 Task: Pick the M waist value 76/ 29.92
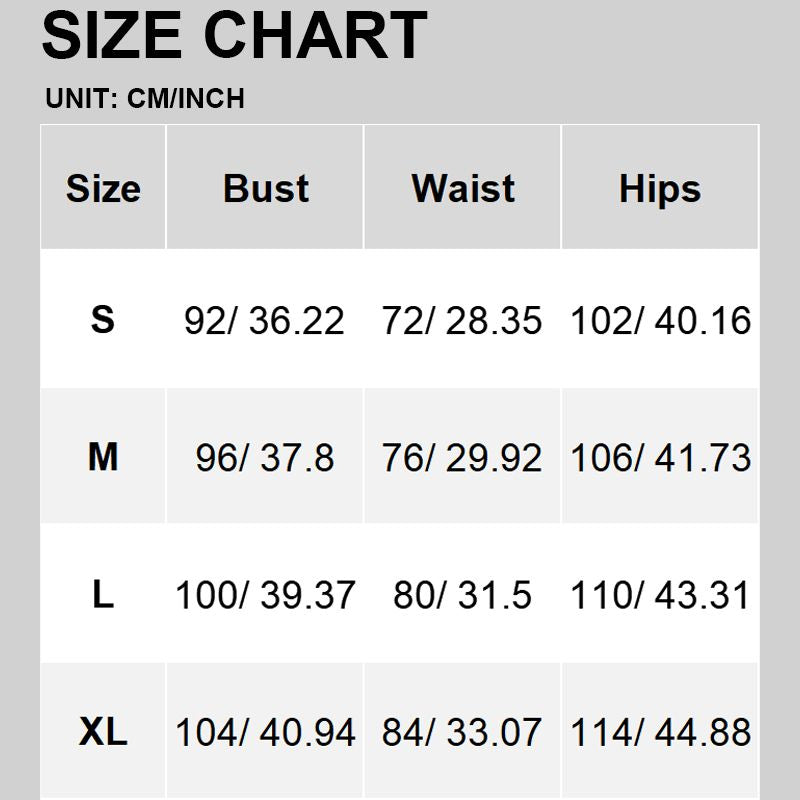point(463,457)
